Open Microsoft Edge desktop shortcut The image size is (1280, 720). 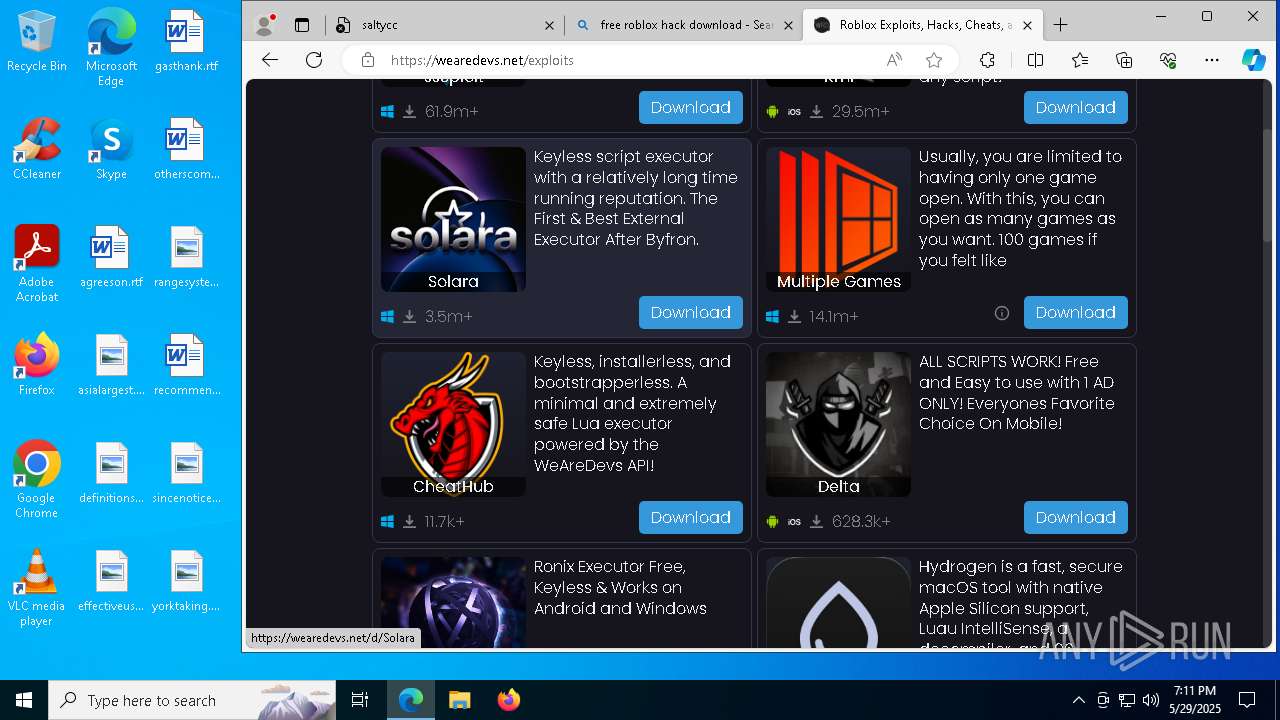tap(111, 48)
